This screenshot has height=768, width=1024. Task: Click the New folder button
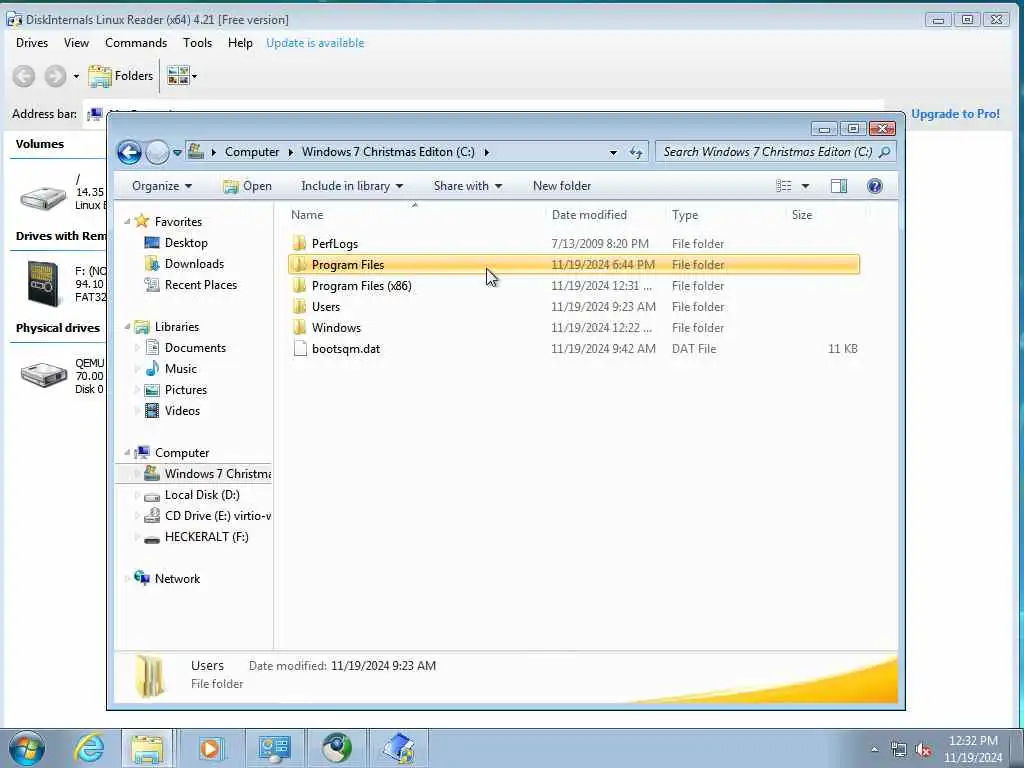point(562,186)
